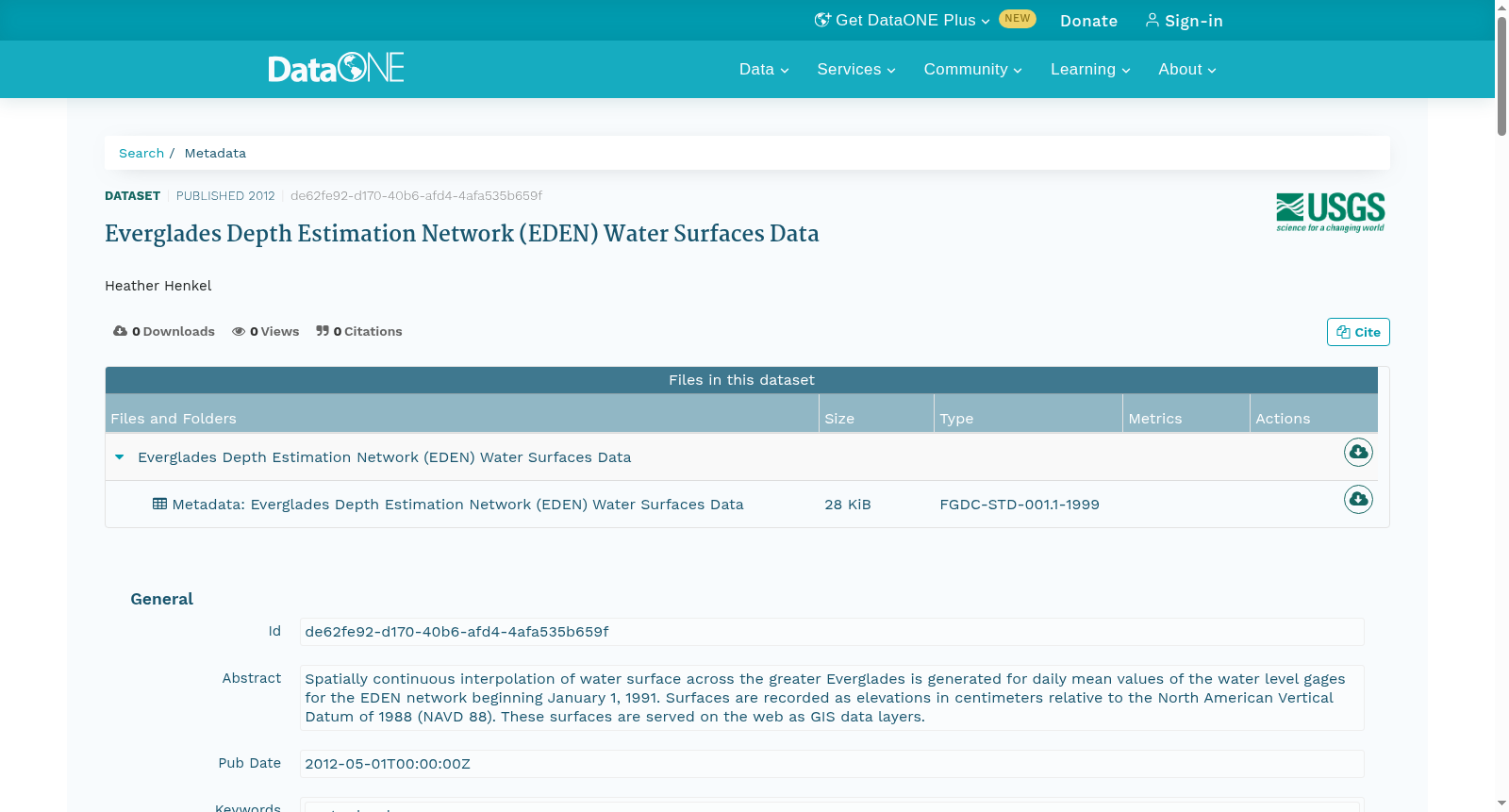Click the General section heading
The width and height of the screenshot is (1509, 812).
click(x=161, y=599)
